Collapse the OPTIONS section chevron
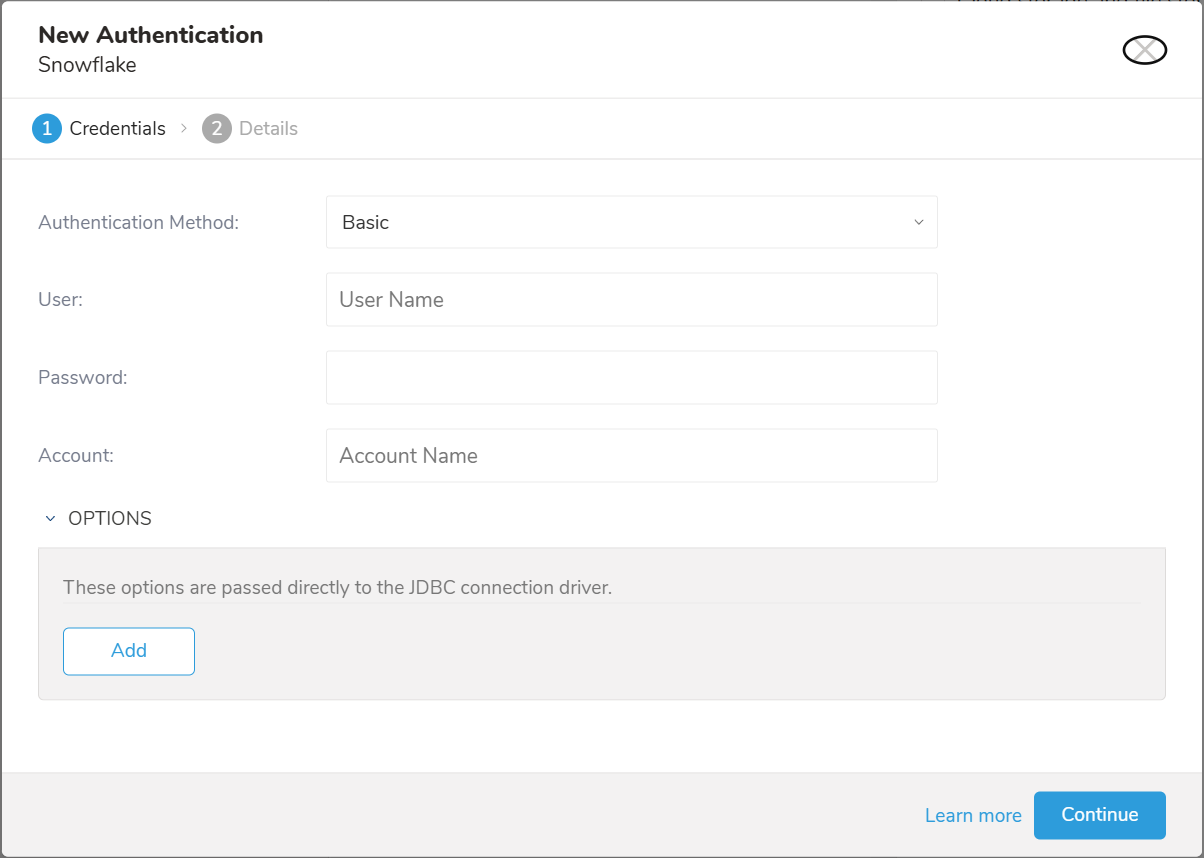The image size is (1204, 858). tap(50, 519)
